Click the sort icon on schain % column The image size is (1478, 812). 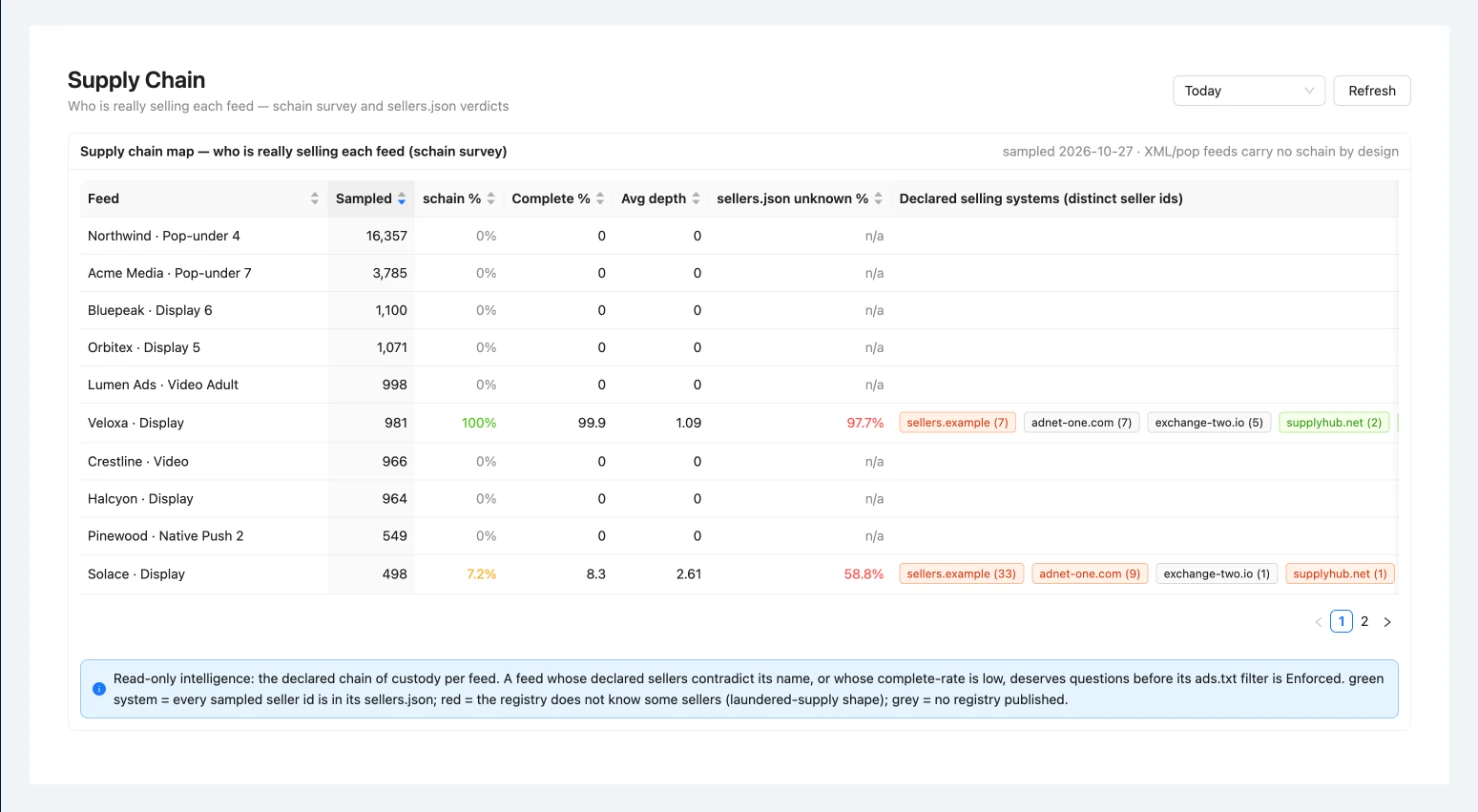pos(490,199)
